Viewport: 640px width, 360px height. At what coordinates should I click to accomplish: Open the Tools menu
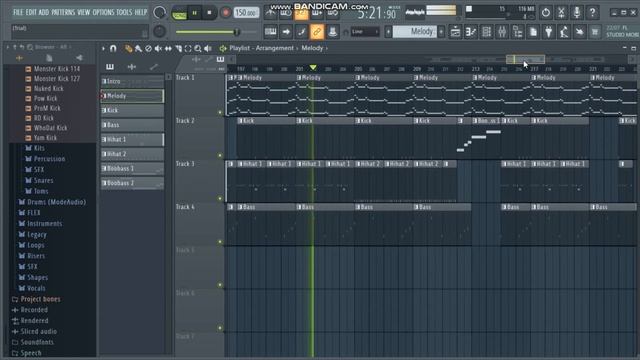[124, 12]
